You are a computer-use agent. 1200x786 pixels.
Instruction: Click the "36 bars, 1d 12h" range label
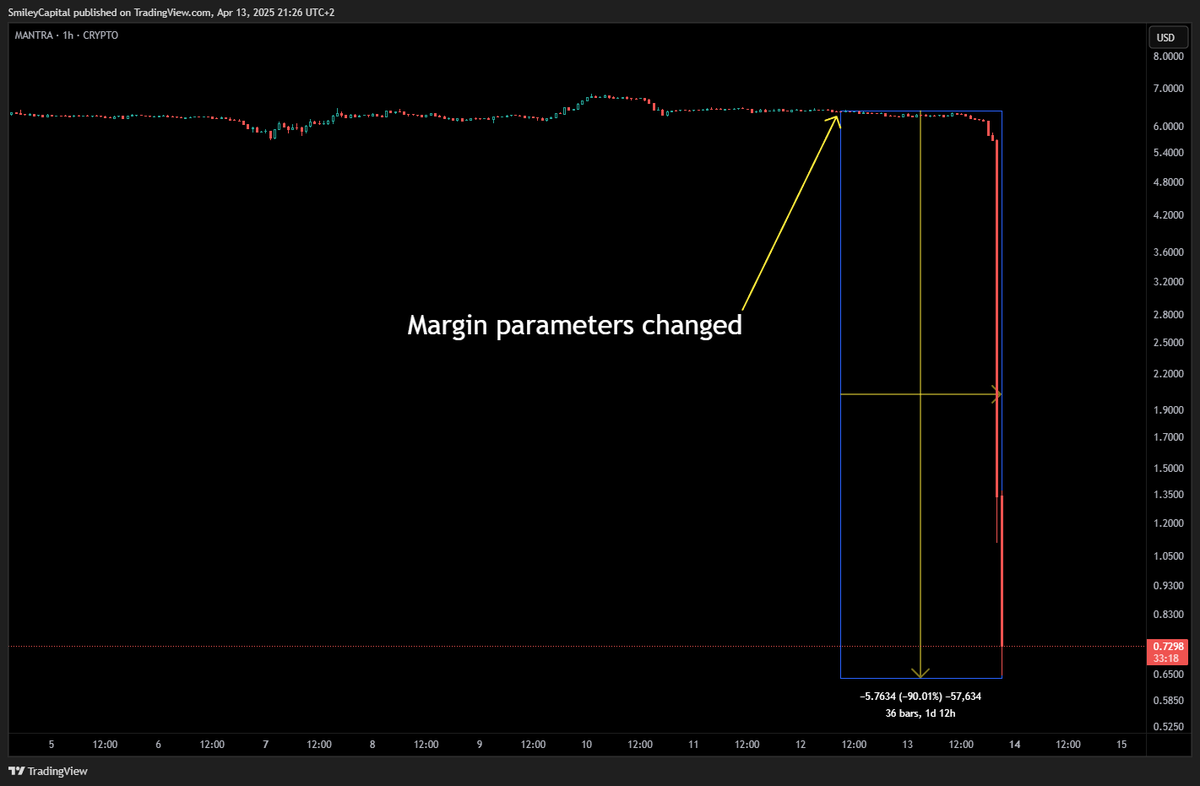[x=921, y=713]
